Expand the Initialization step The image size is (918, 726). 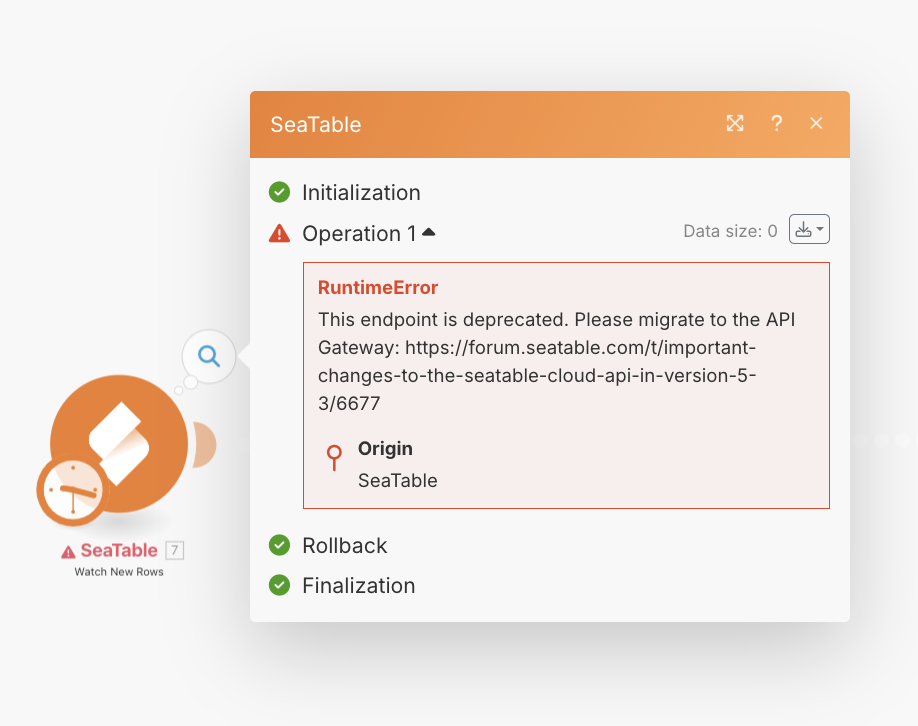pos(361,193)
